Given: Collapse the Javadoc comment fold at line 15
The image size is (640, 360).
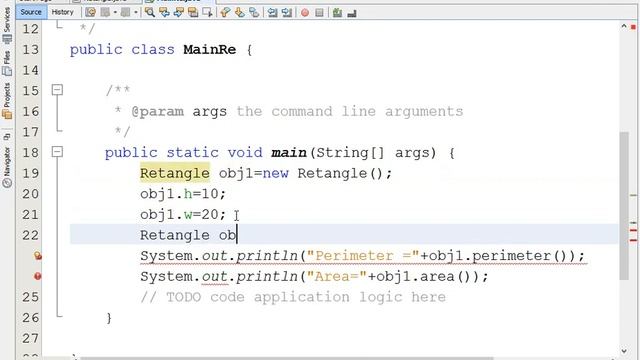Looking at the screenshot, I should pos(58,90).
